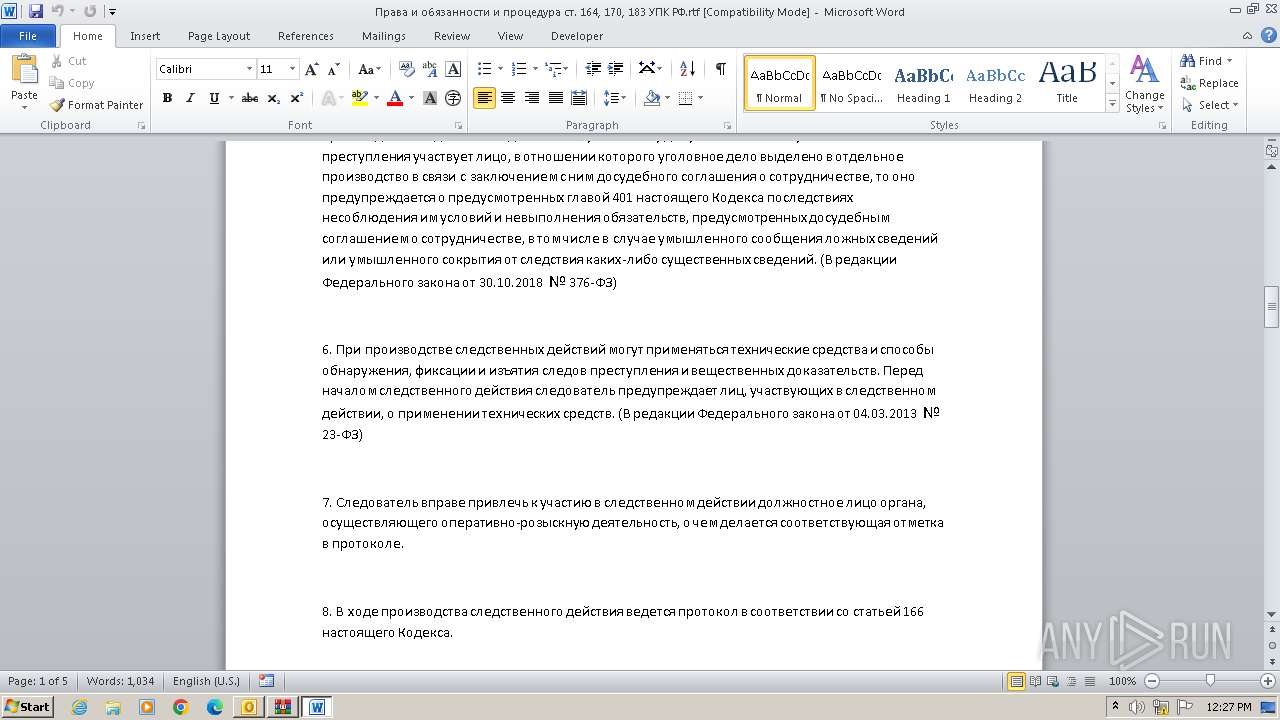Apply subscript formatting
Viewport: 1280px width, 720px height.
pyautogui.click(x=273, y=98)
